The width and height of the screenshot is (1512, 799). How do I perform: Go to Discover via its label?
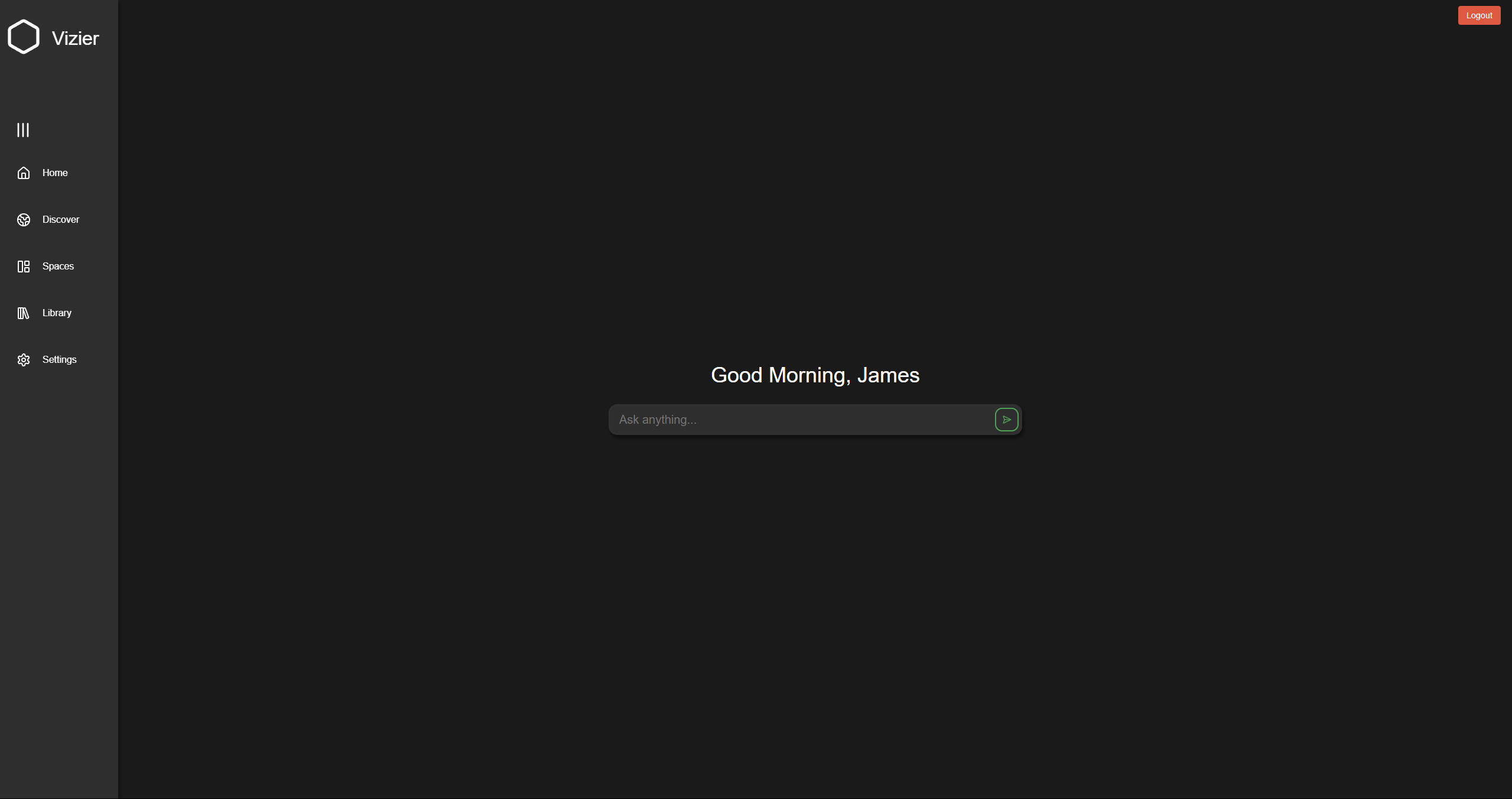tap(61, 219)
